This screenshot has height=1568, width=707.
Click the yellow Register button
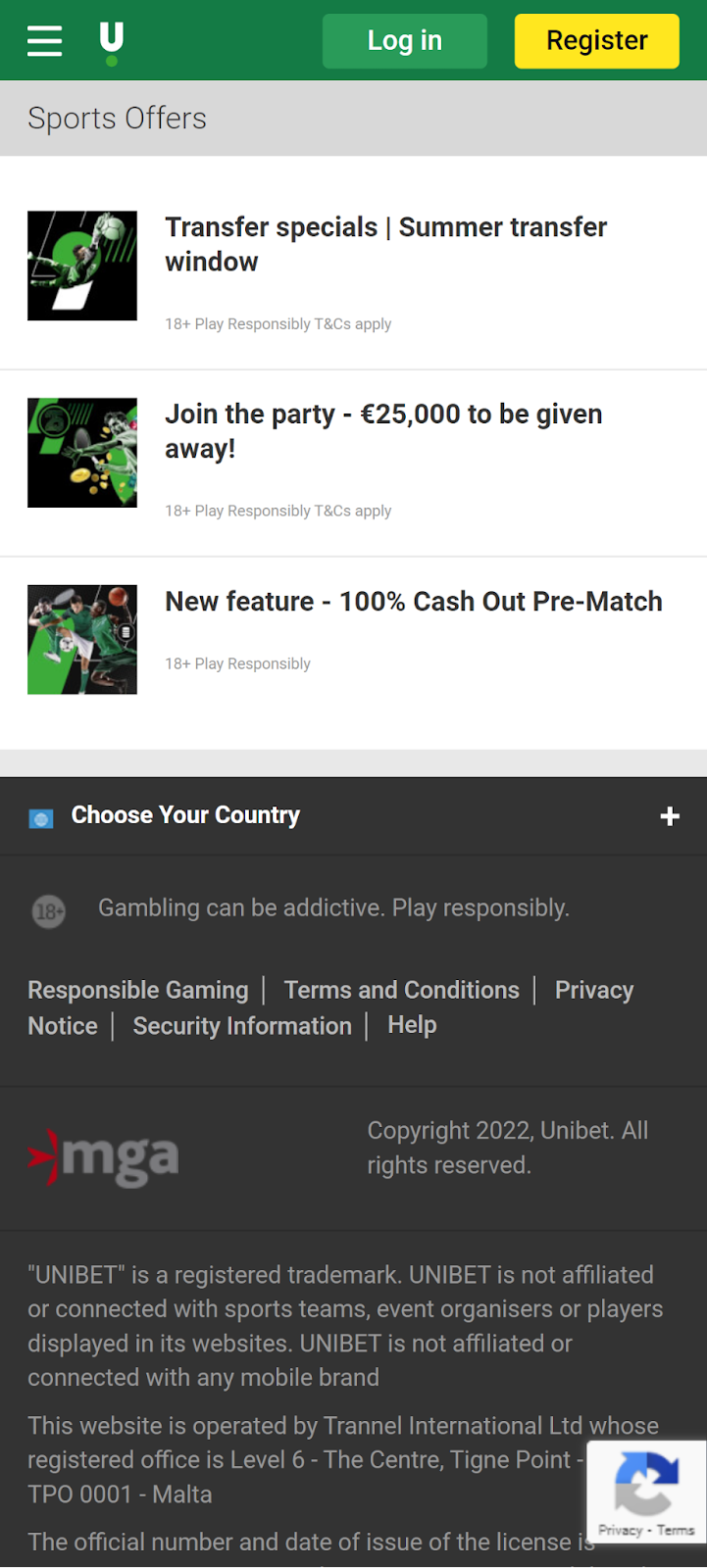[597, 41]
